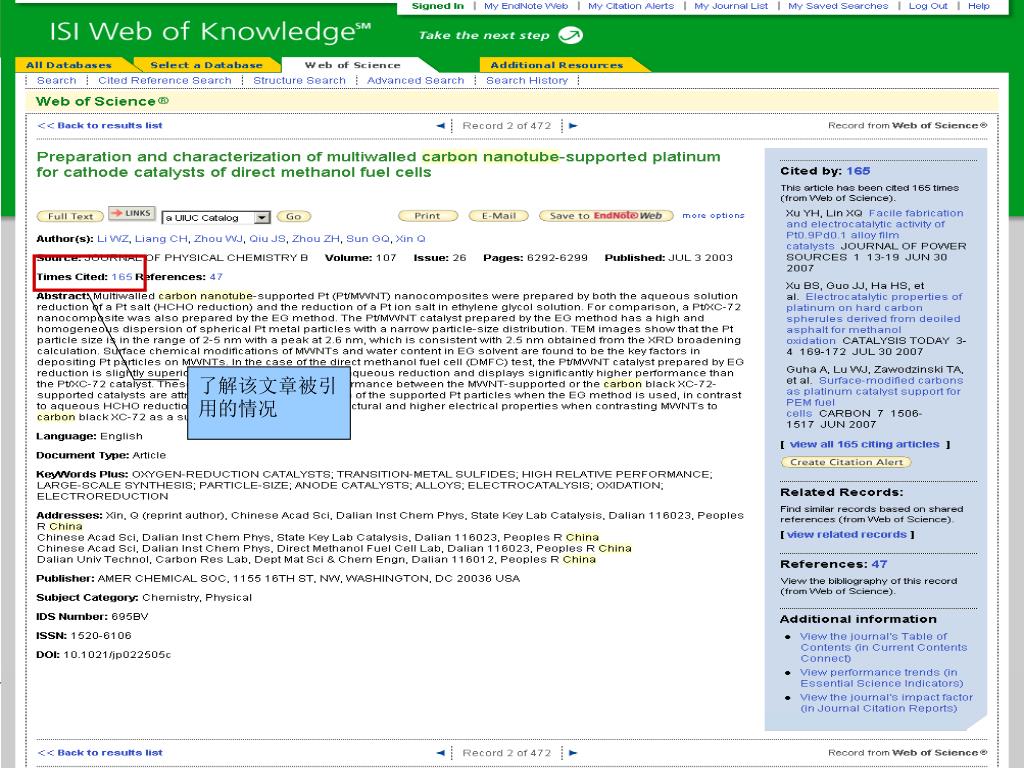This screenshot has width=1024, height=768.
Task: Click the 'Take the next step' arrow icon
Action: (x=570, y=36)
